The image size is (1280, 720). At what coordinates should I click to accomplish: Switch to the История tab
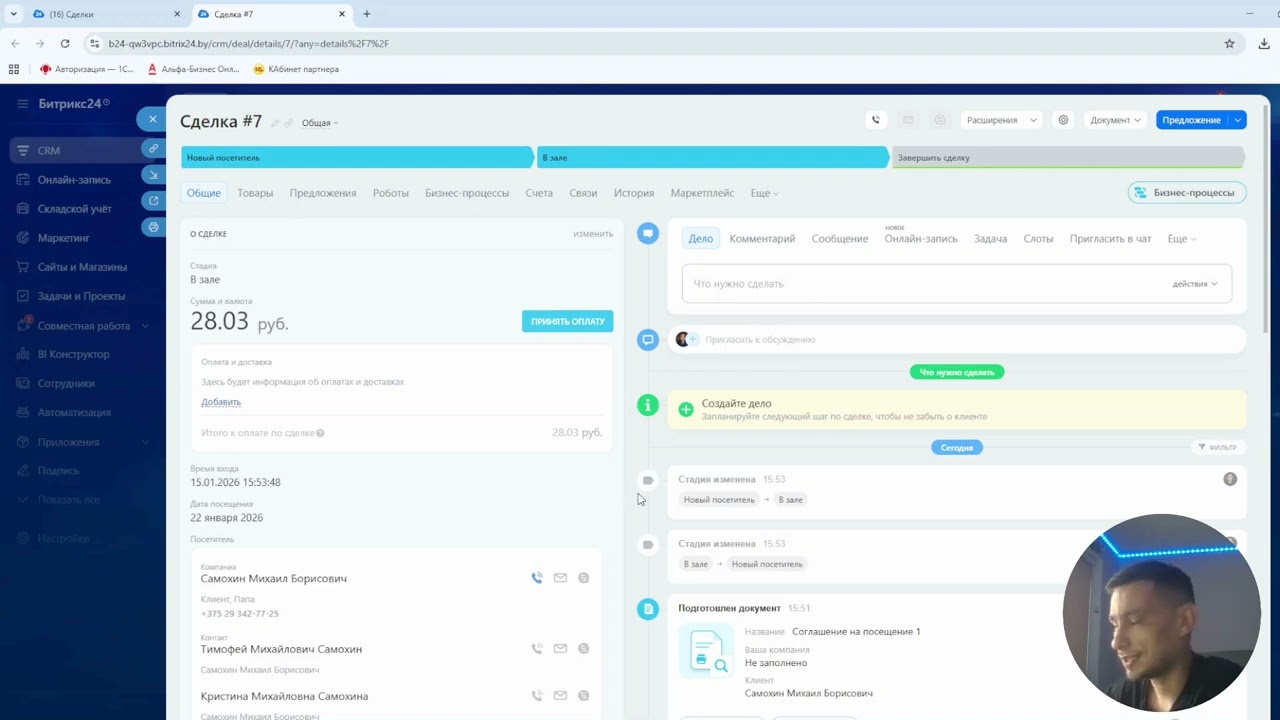pyautogui.click(x=634, y=193)
